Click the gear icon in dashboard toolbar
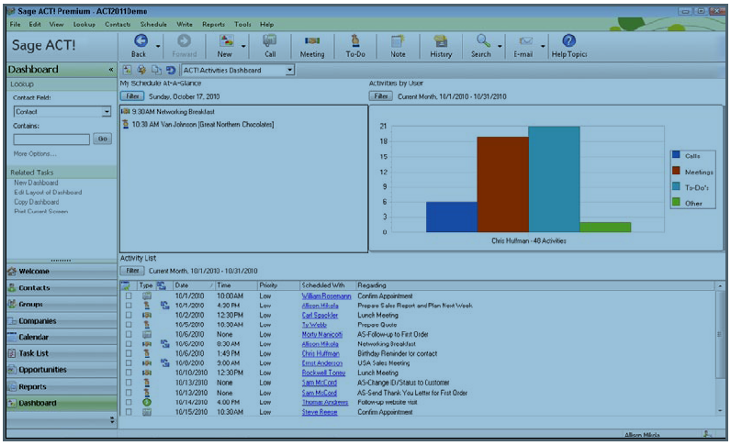The width and height of the screenshot is (730, 445). 142,70
